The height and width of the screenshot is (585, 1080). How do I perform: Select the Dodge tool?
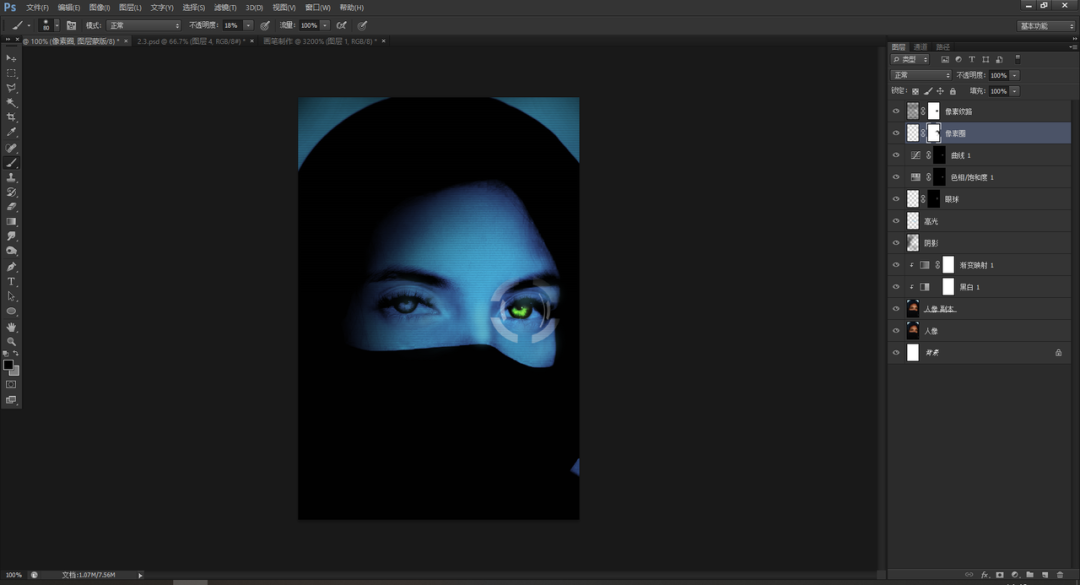click(11, 252)
